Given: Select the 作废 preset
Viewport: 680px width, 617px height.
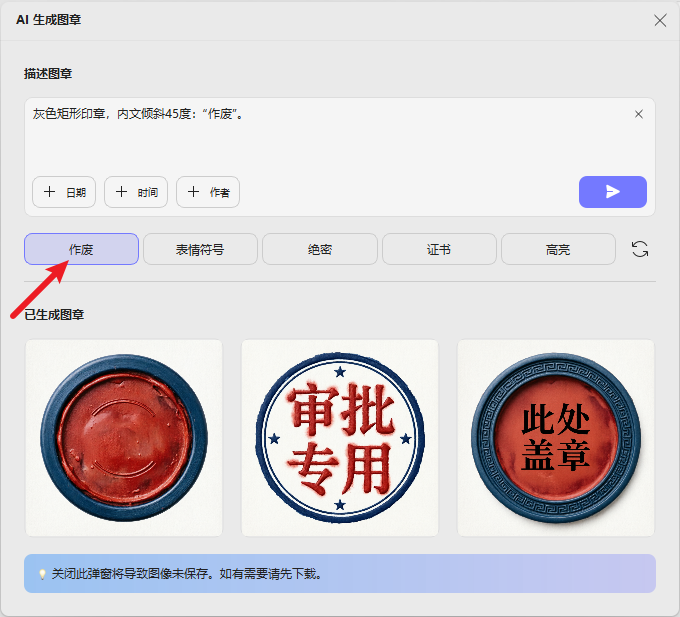Looking at the screenshot, I should (81, 249).
